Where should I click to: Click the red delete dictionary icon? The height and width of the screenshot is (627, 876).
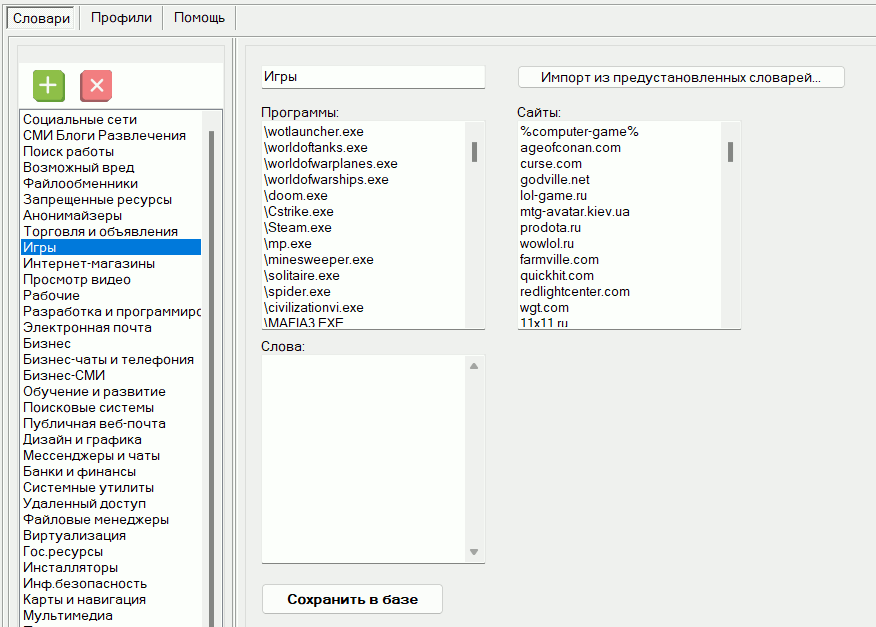[96, 86]
